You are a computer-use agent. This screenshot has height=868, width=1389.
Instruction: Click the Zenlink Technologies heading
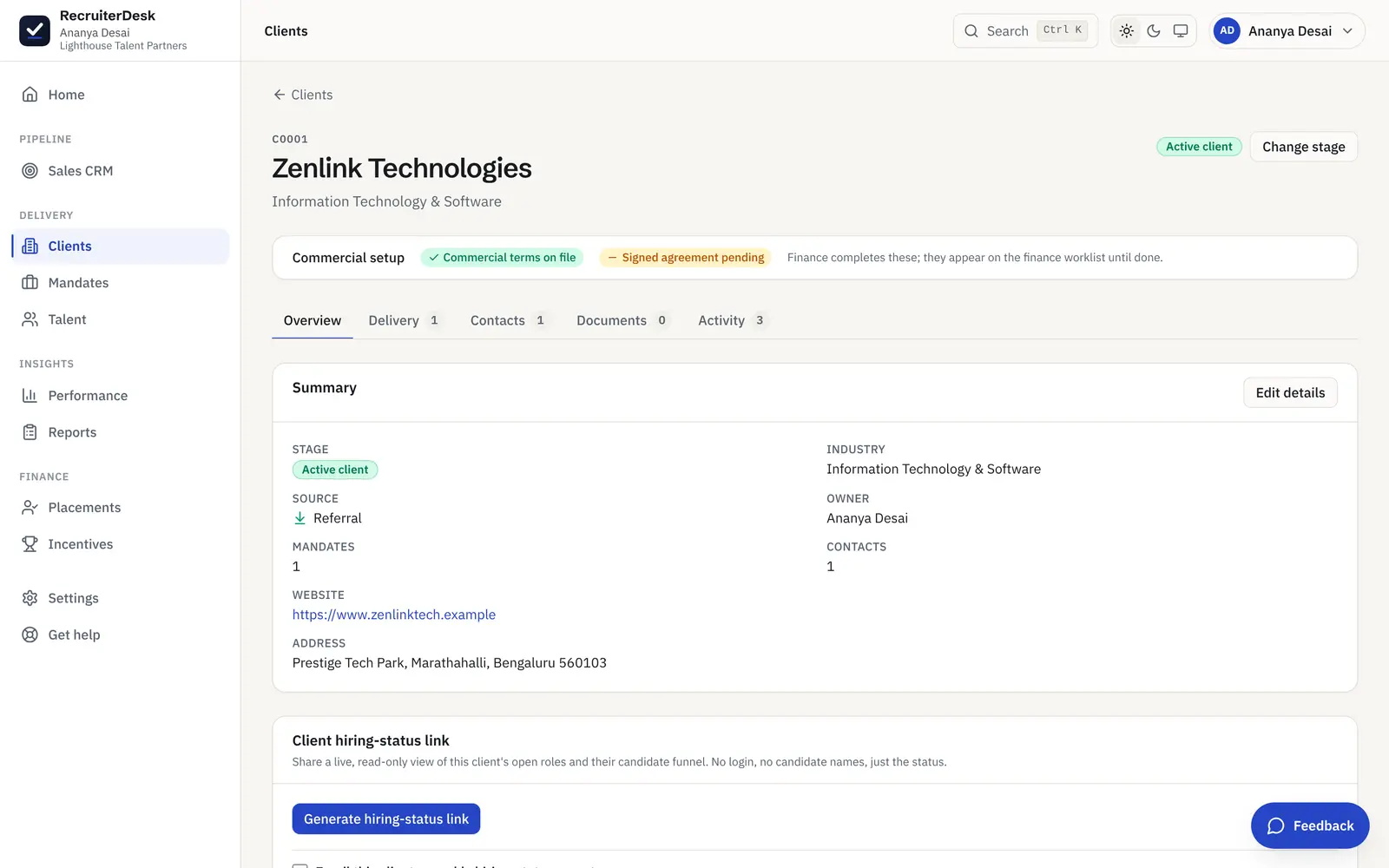(402, 168)
